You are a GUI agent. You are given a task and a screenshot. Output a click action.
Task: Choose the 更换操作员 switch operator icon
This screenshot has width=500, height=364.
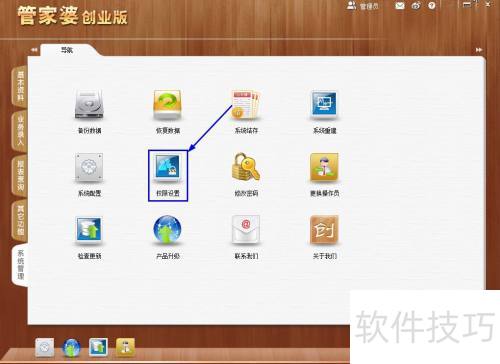[x=324, y=167]
